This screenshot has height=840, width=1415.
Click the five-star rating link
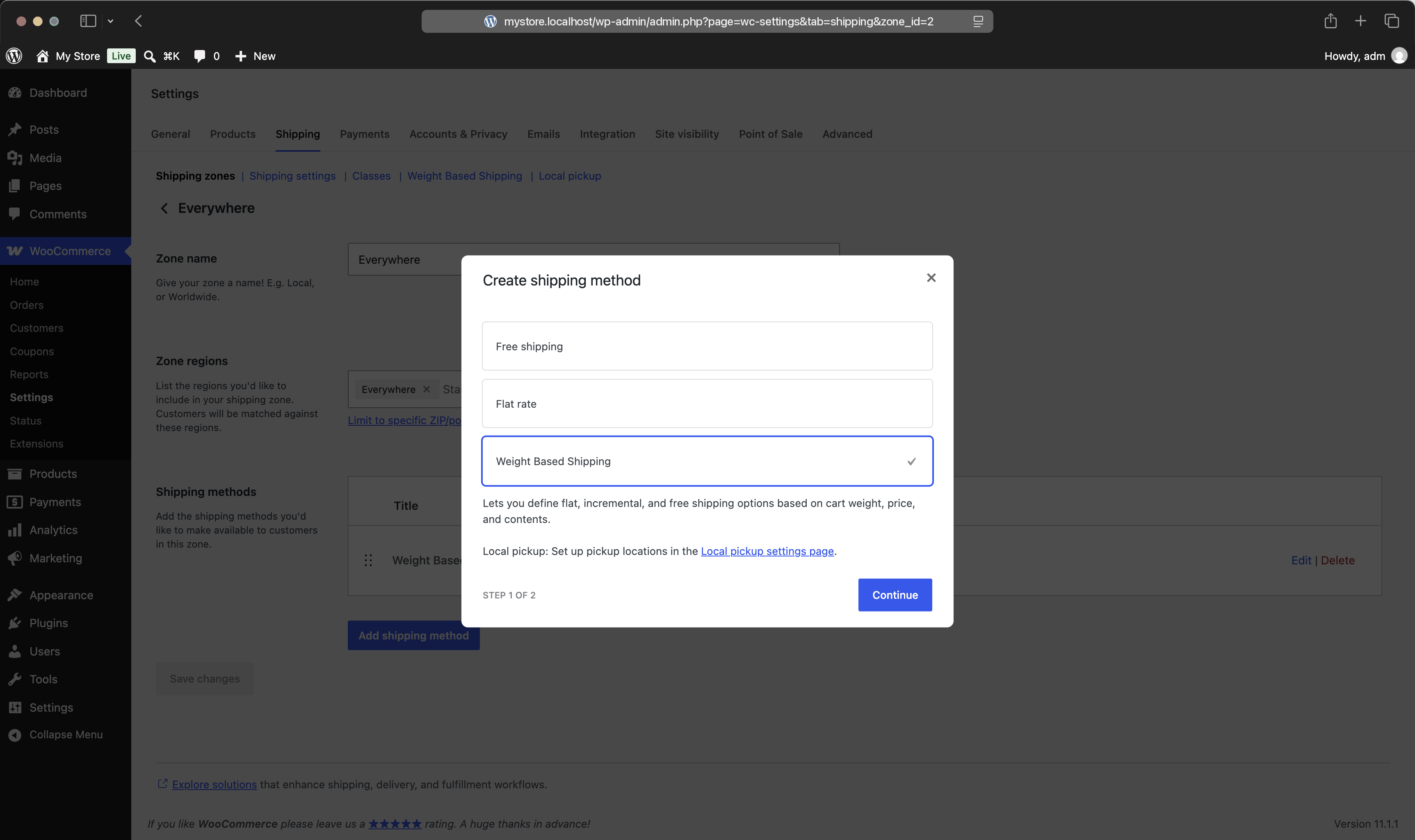click(395, 824)
